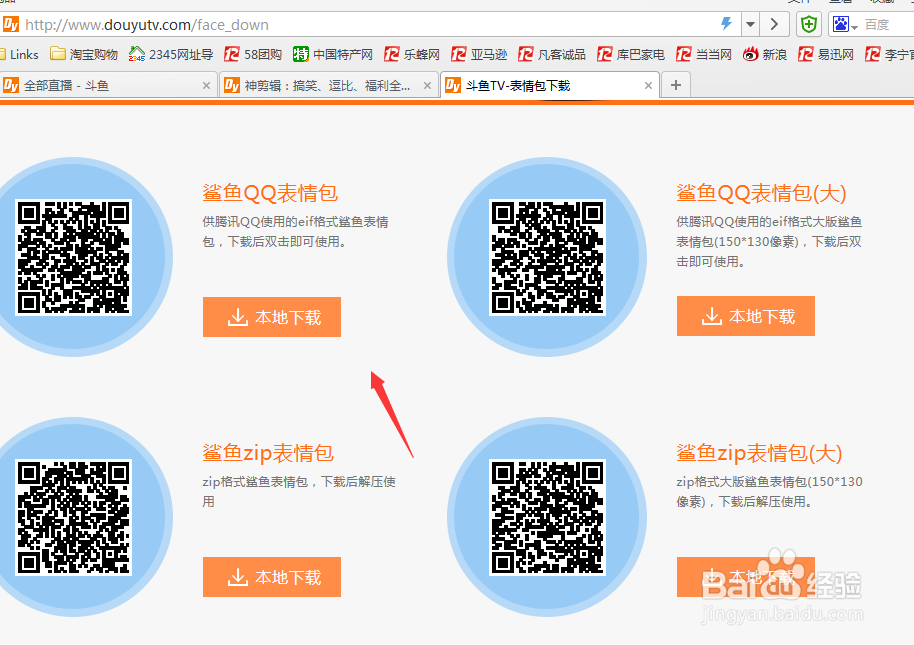Open the 淘宝购物 bookmark folder

click(84, 55)
